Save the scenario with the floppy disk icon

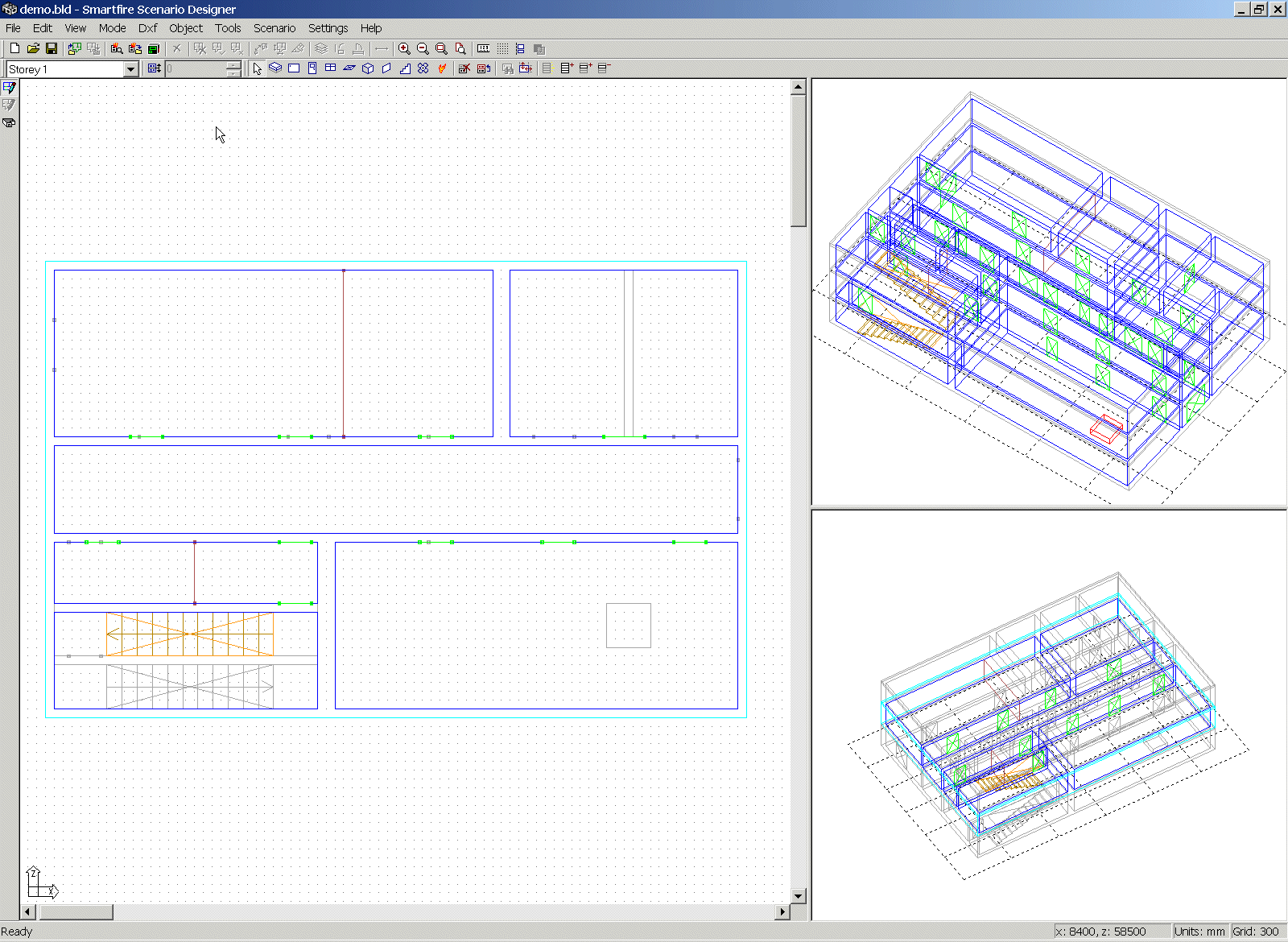[52, 48]
